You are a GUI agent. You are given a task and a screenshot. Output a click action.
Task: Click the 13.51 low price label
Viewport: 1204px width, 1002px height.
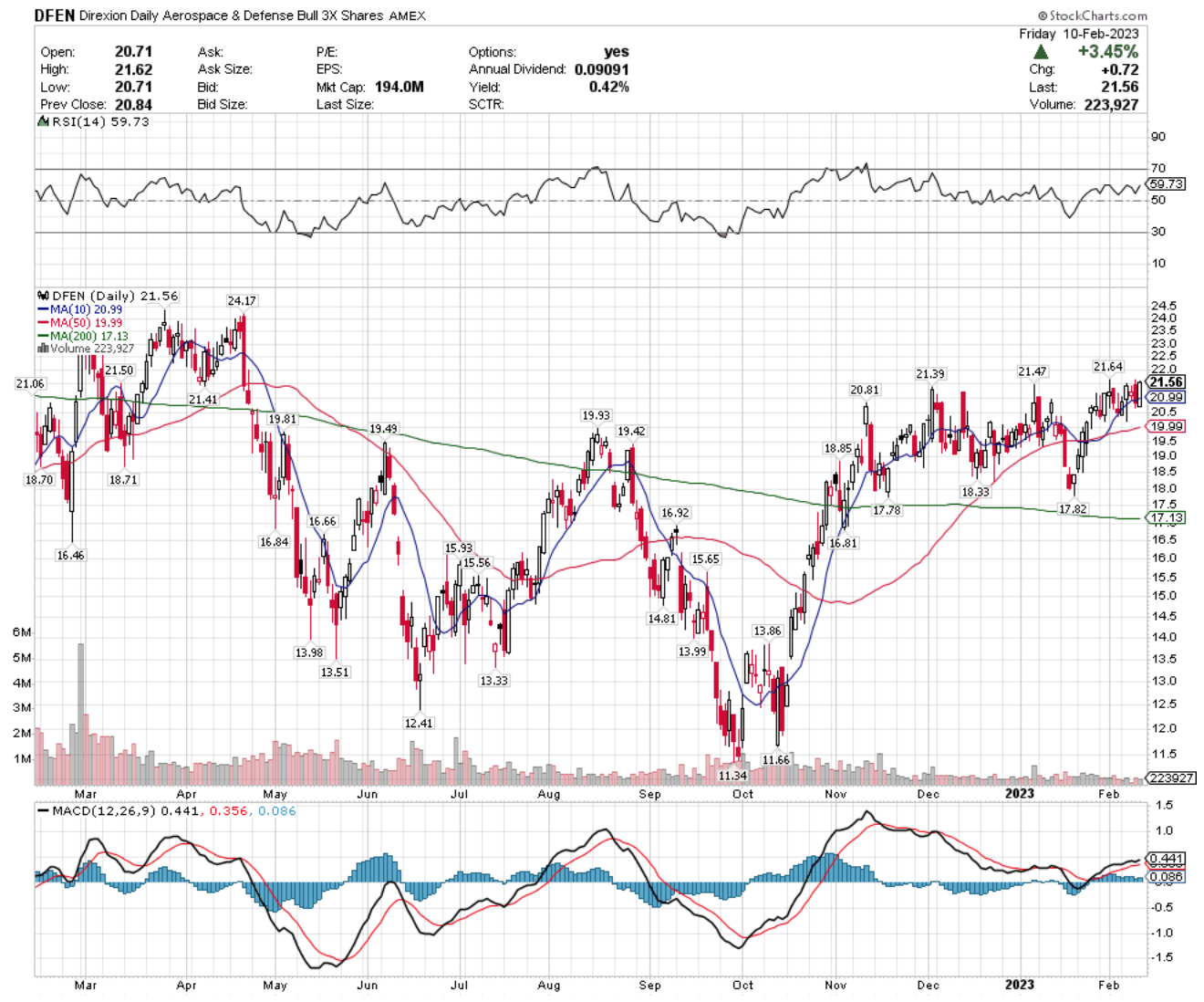coord(335,672)
